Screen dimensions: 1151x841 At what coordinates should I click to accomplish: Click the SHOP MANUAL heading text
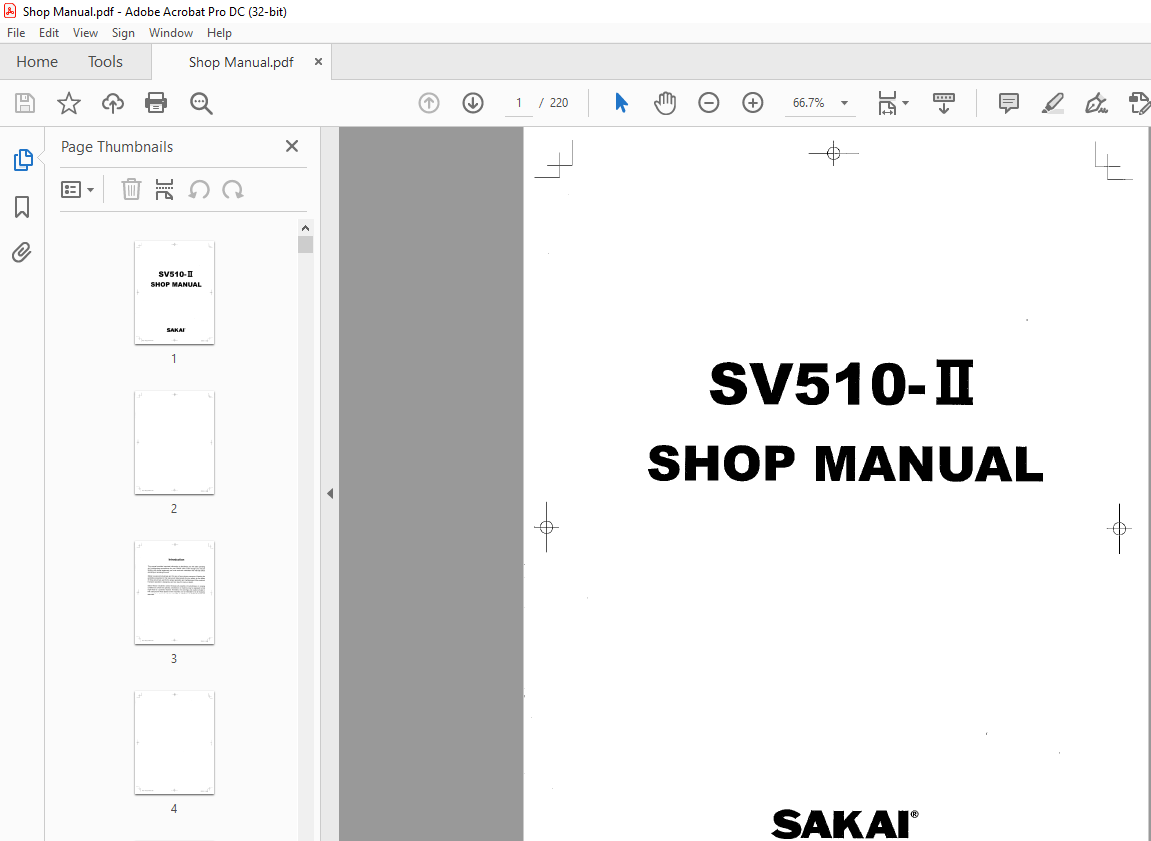point(845,464)
